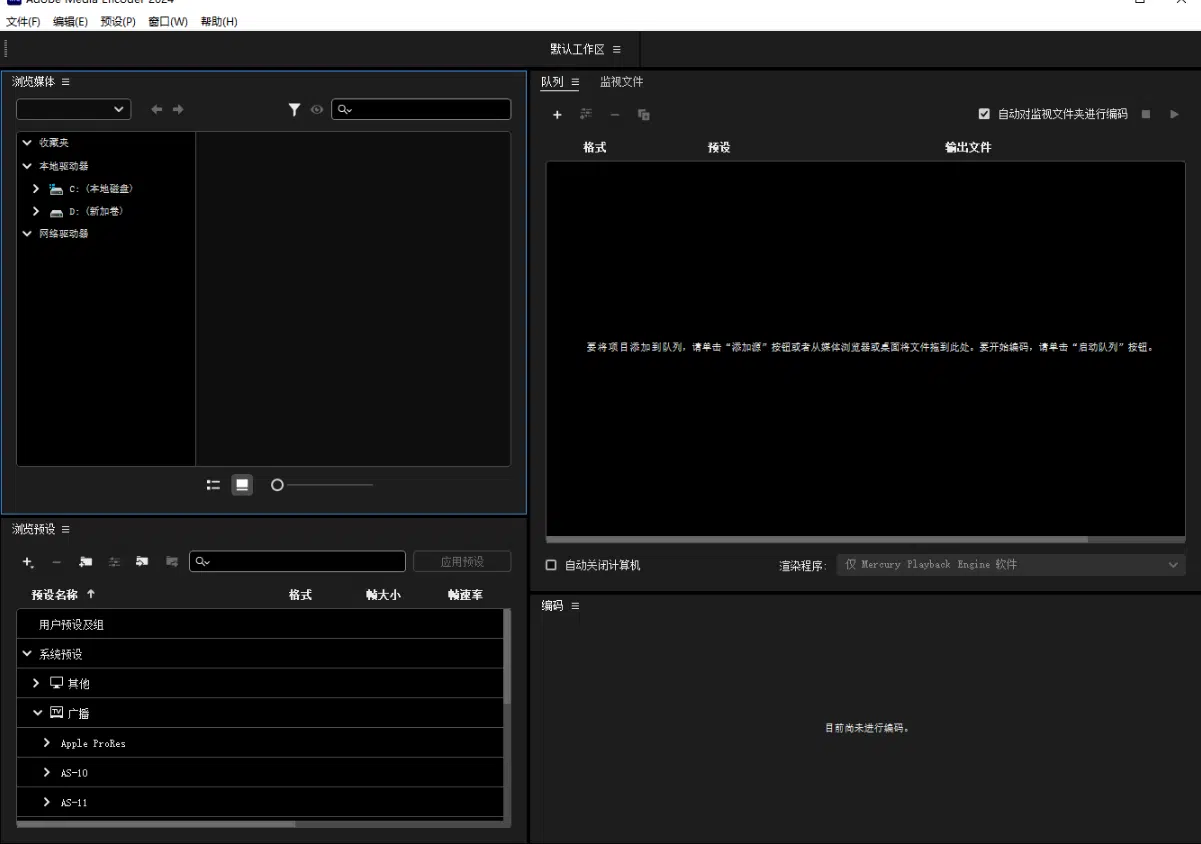Collapse the 广播 preset group

pyautogui.click(x=37, y=713)
